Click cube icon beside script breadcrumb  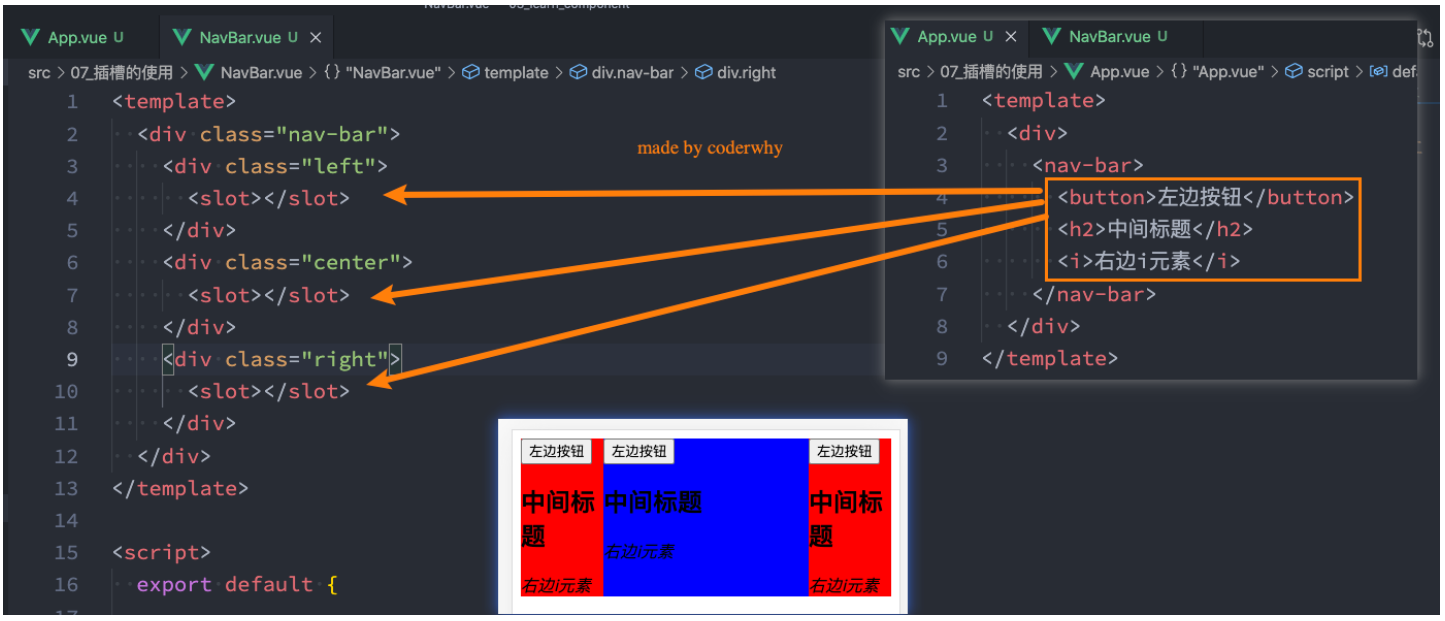[1294, 72]
